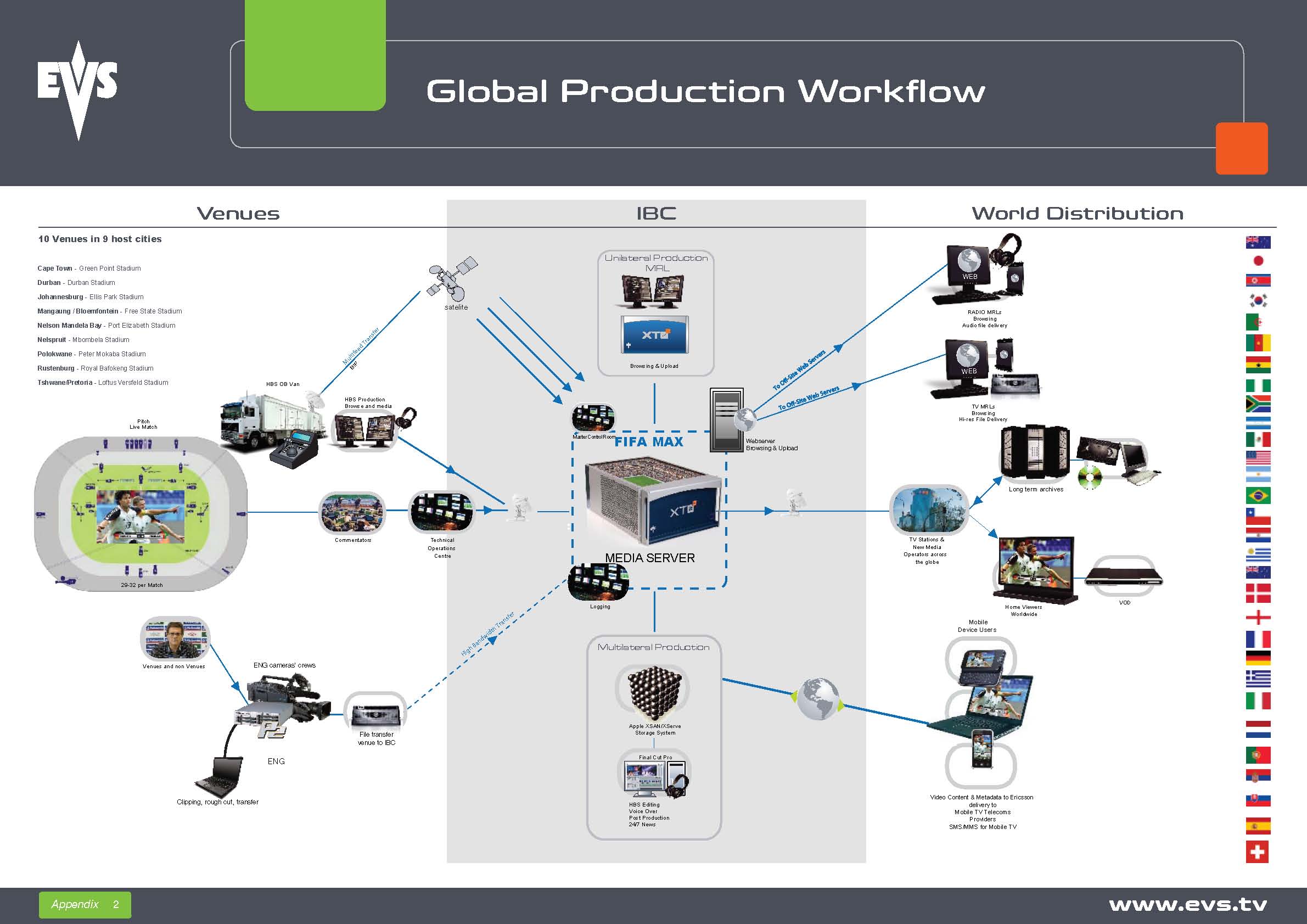Click the green square in the header
1307x924 pixels.
(316, 55)
